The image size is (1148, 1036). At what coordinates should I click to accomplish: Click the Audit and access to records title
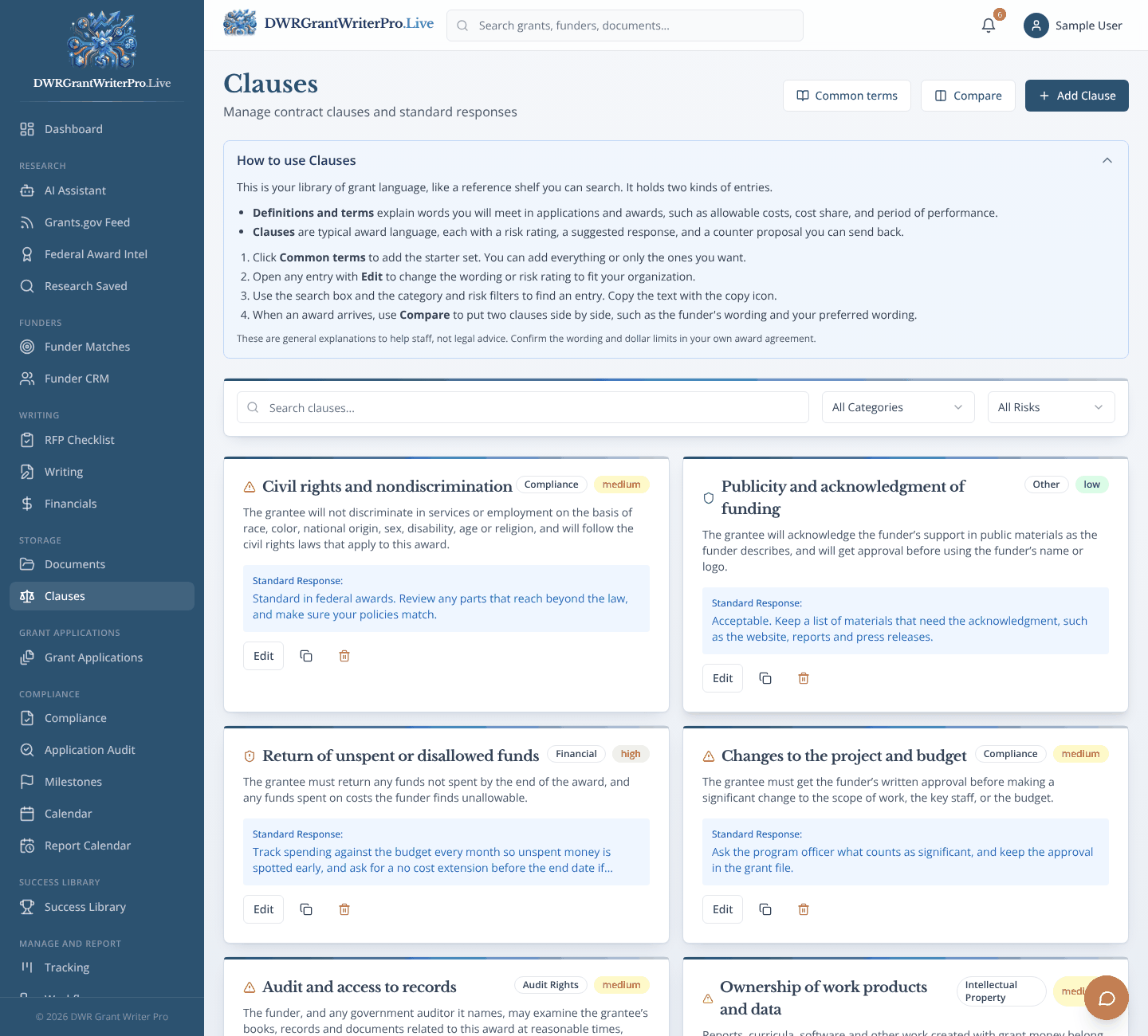coord(360,987)
